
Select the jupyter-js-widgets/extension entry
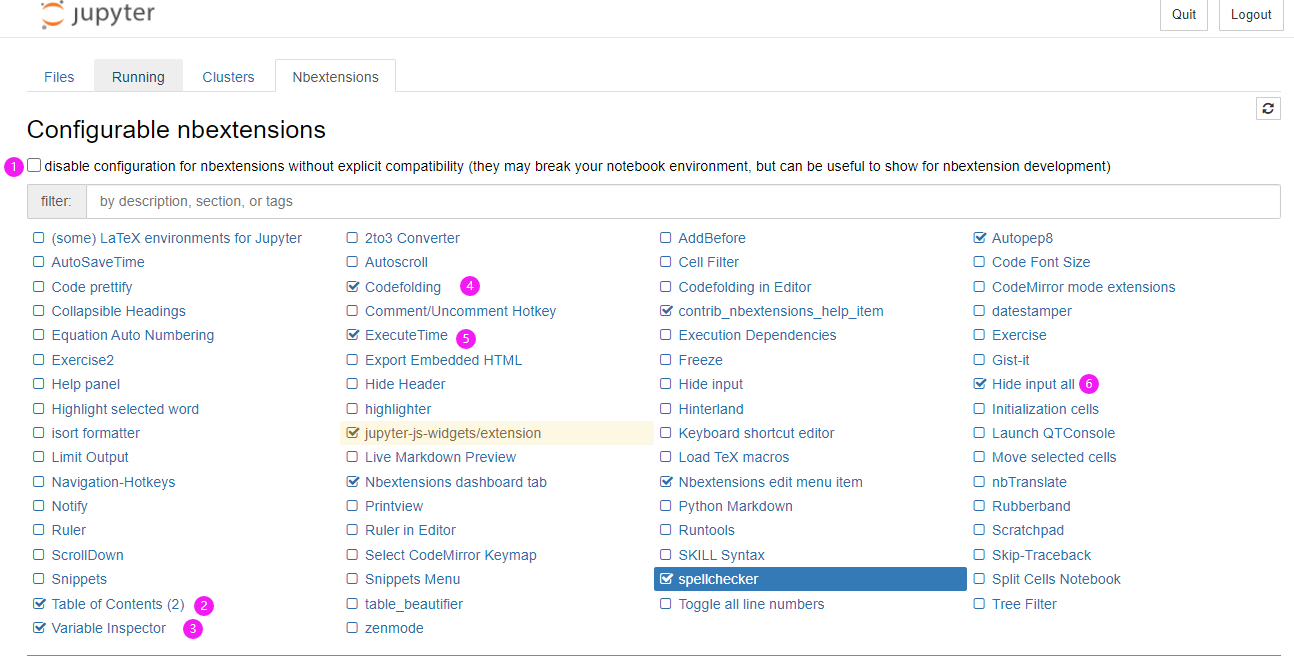[x=453, y=433]
